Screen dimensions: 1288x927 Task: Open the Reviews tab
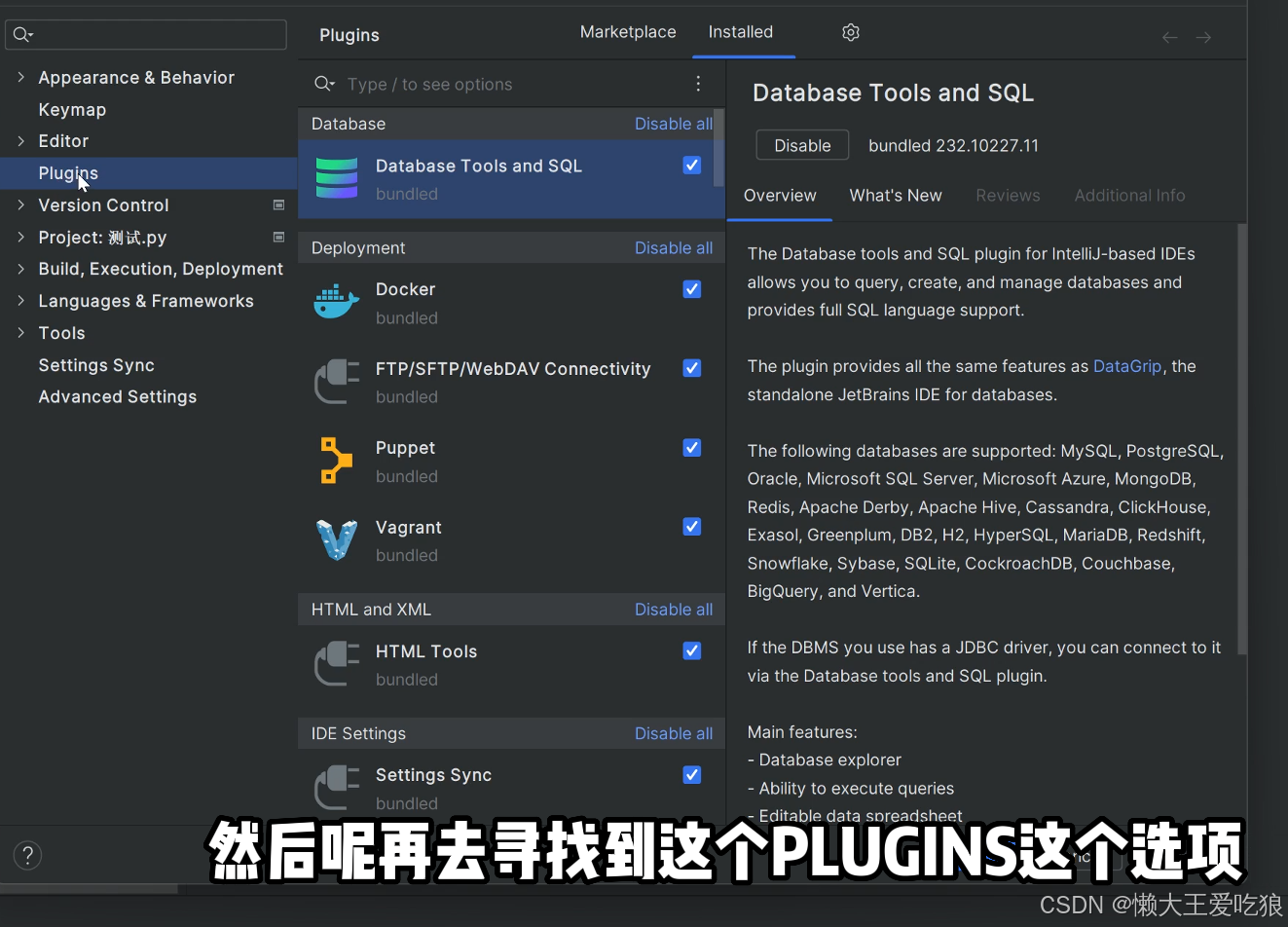point(1008,196)
